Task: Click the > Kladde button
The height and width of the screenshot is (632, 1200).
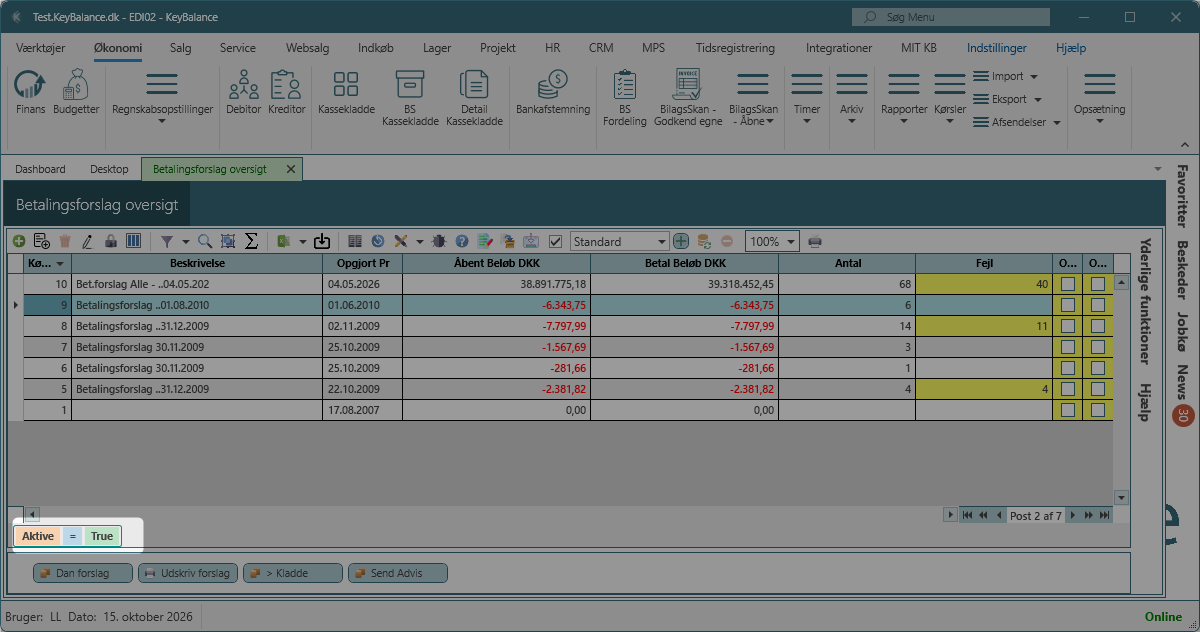Action: coord(292,573)
